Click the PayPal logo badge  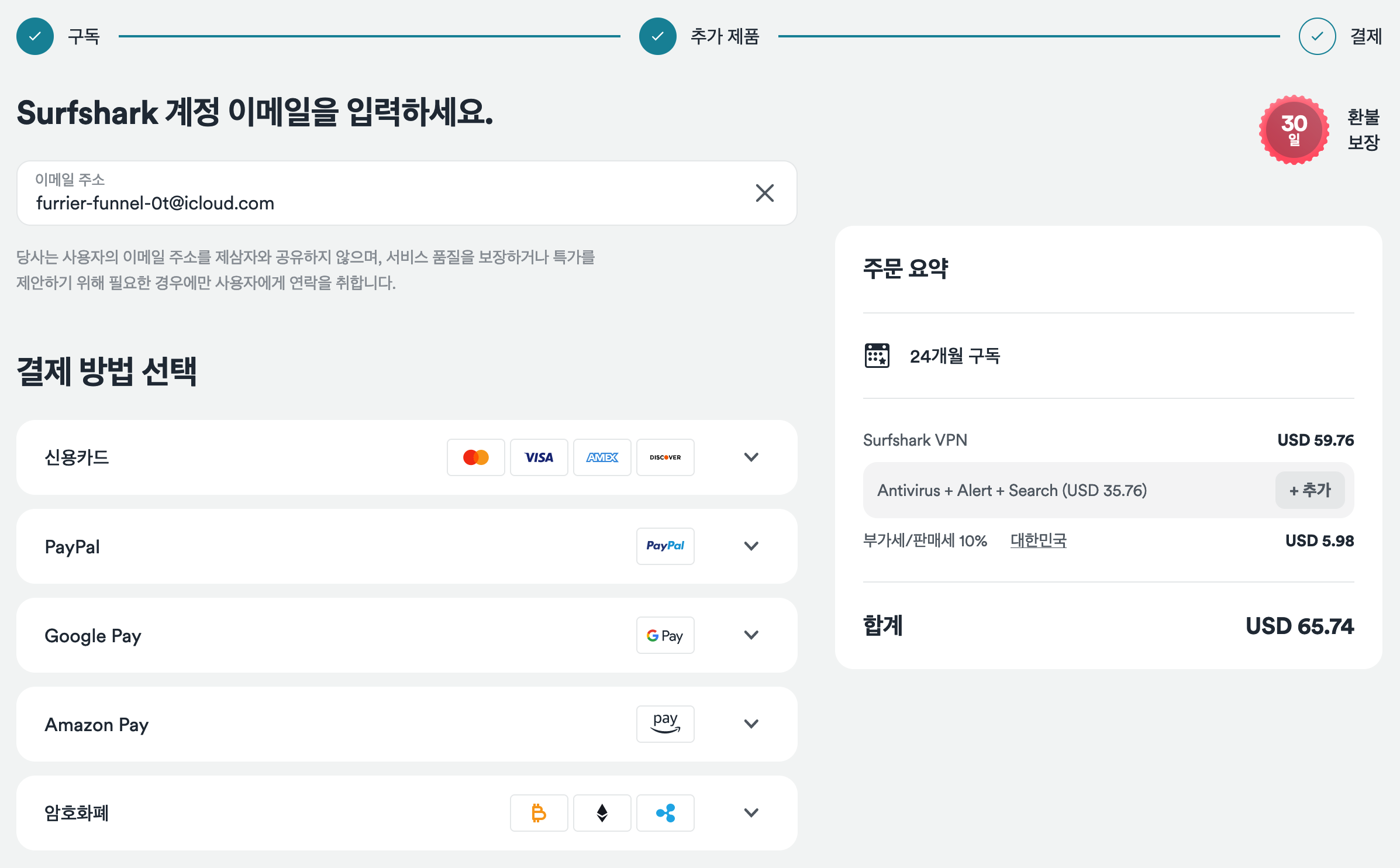pyautogui.click(x=665, y=546)
